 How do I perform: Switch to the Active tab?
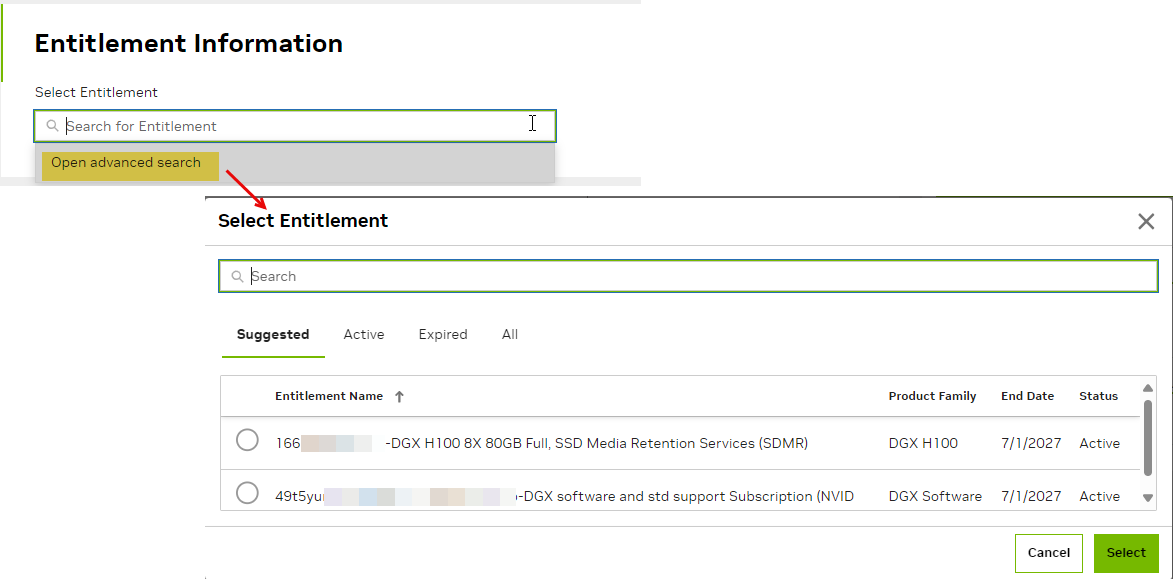(x=364, y=334)
